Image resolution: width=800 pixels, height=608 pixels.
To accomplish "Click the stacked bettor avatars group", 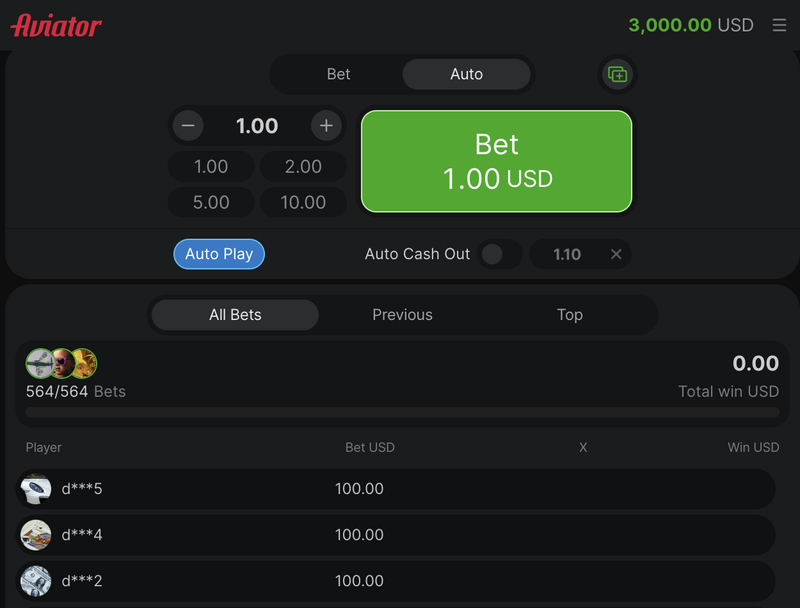I will click(x=61, y=363).
